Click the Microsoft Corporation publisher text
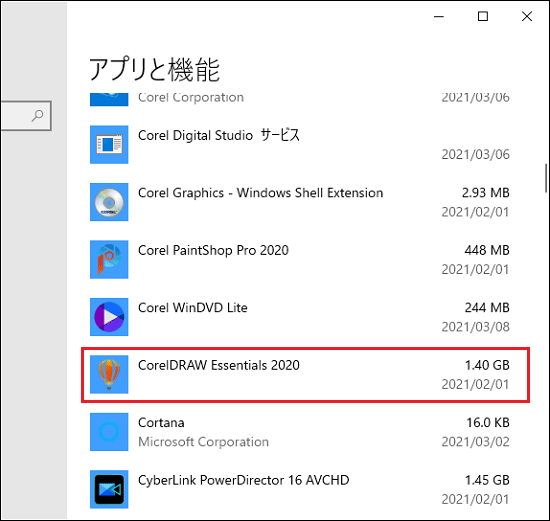The image size is (550, 521). (203, 442)
